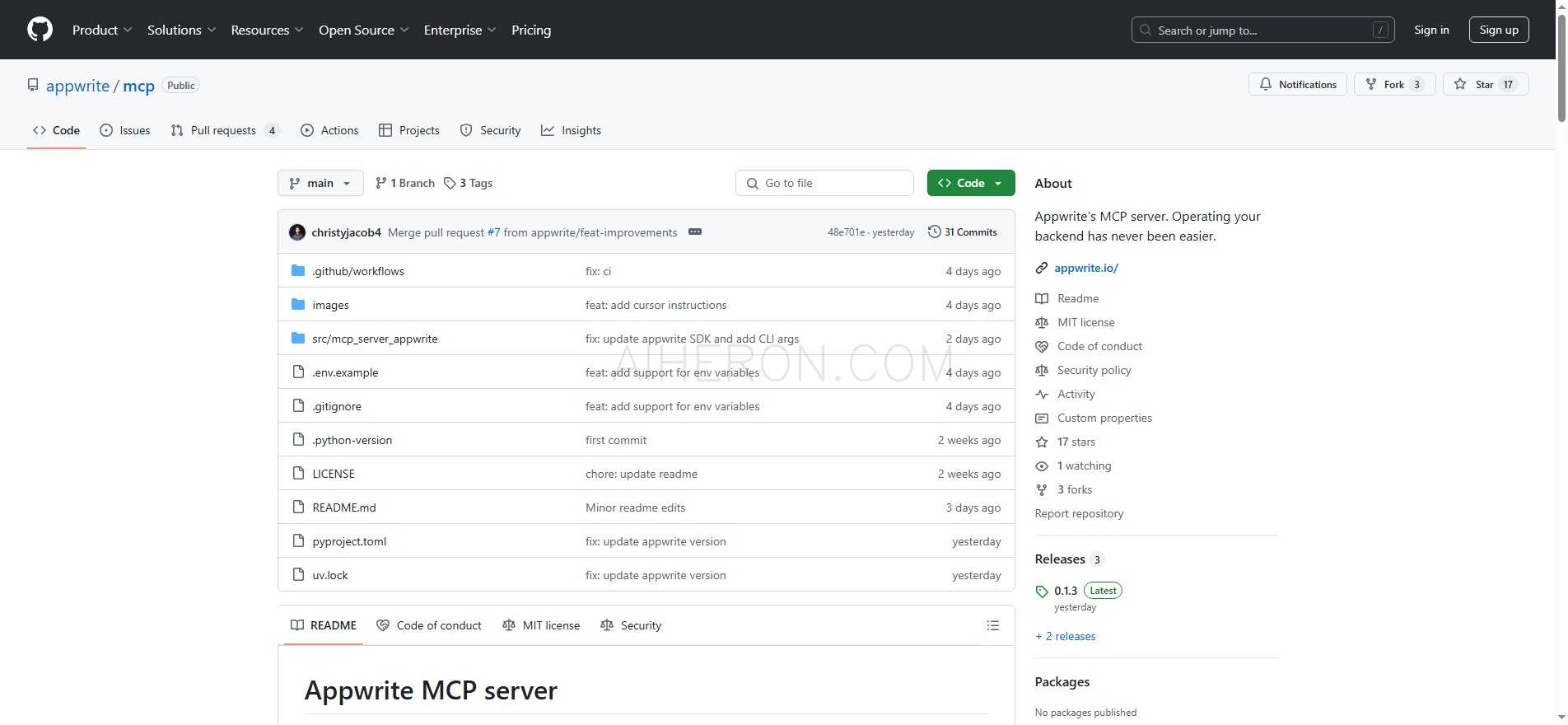Open the README.md file
Viewport: 1568px width, 725px height.
point(344,507)
